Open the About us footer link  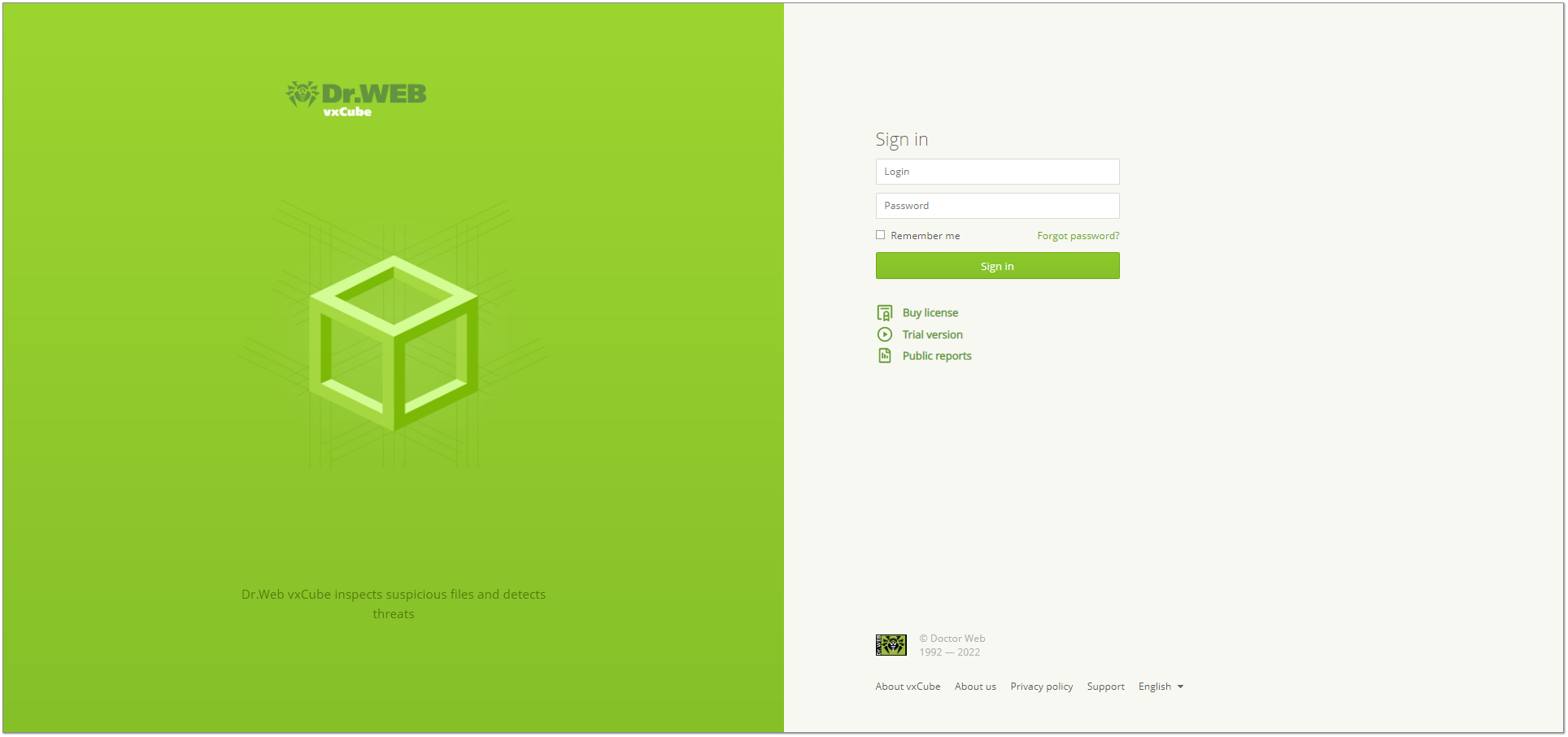click(975, 687)
